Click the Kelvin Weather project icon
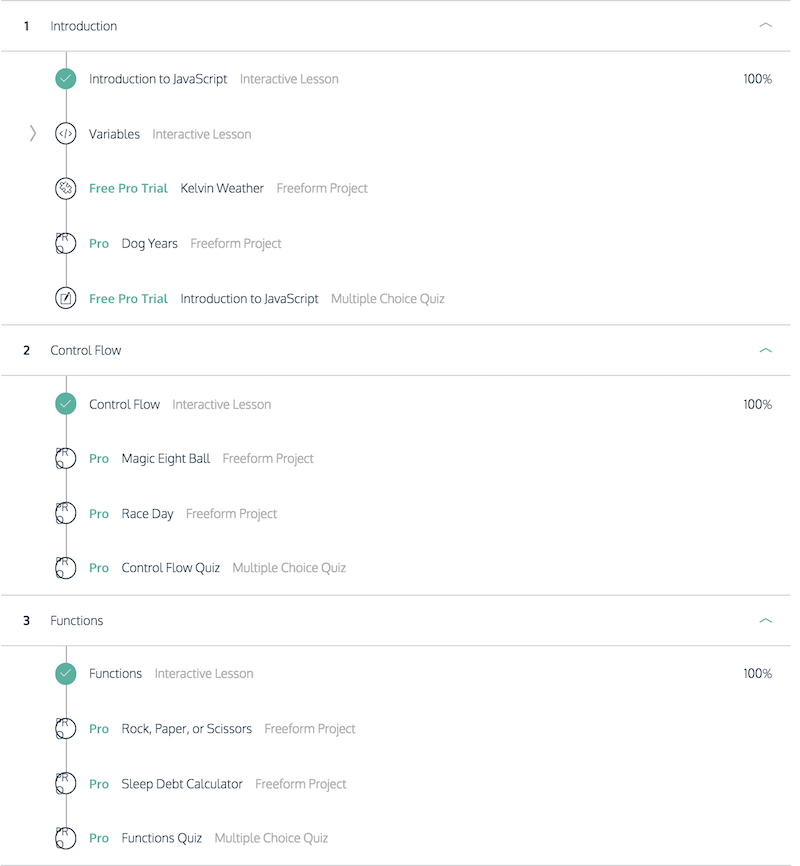This screenshot has width=800, height=866. point(65,188)
